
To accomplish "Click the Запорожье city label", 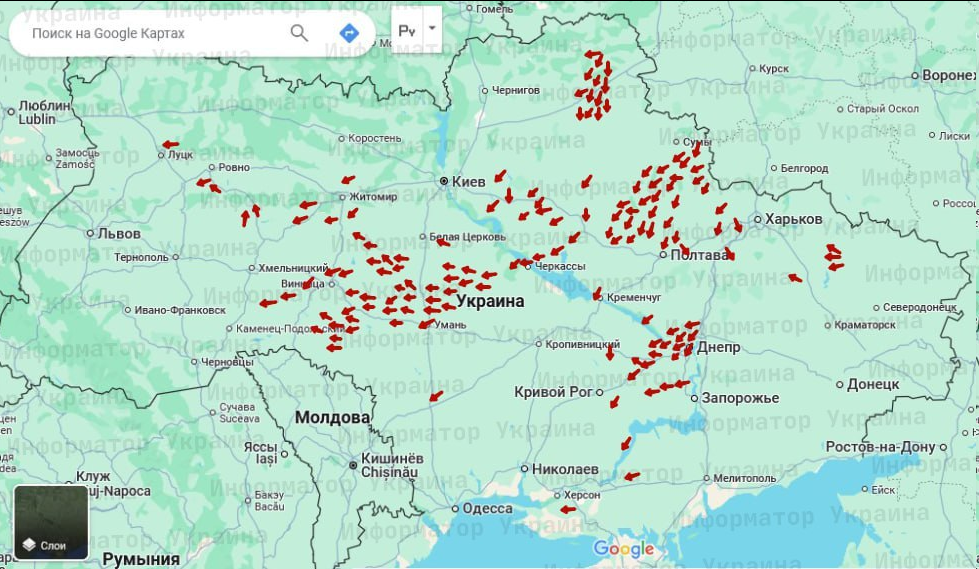I will pos(740,398).
